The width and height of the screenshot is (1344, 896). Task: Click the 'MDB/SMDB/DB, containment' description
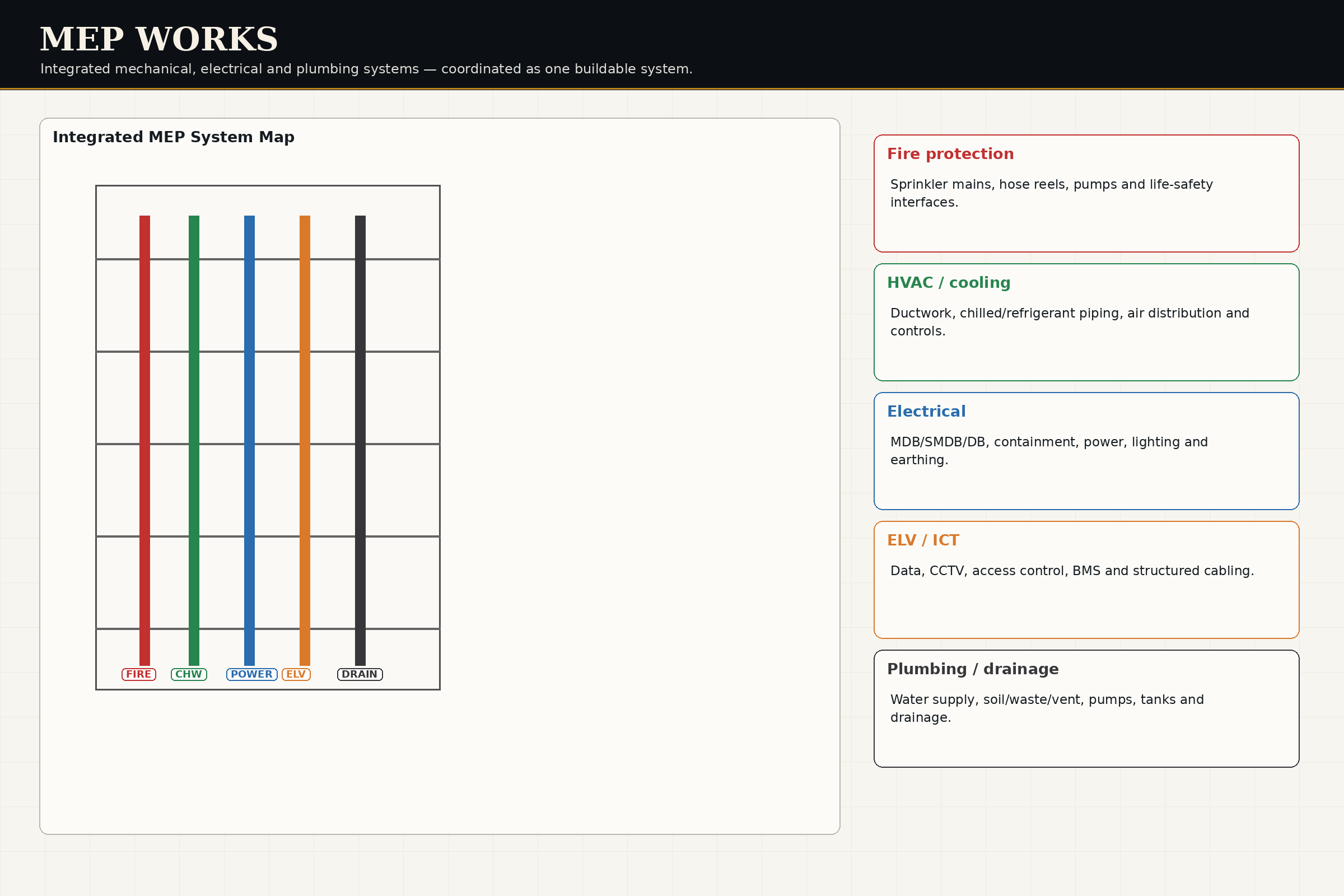point(1049,451)
